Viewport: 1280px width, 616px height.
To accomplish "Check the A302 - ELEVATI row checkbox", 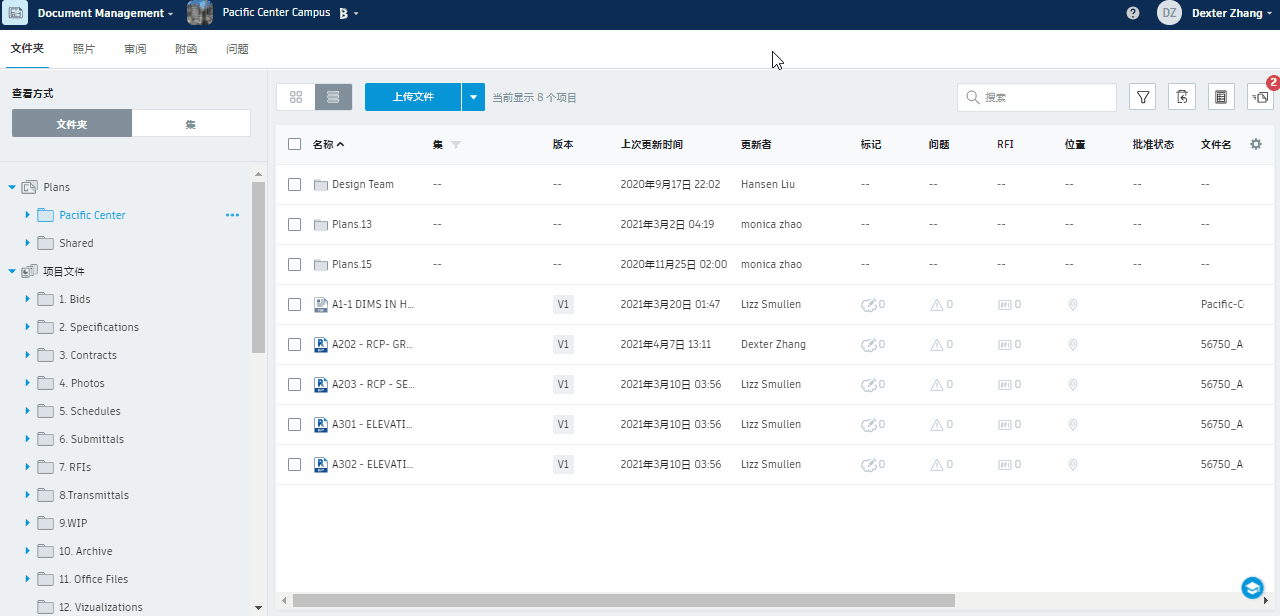I will [294, 464].
